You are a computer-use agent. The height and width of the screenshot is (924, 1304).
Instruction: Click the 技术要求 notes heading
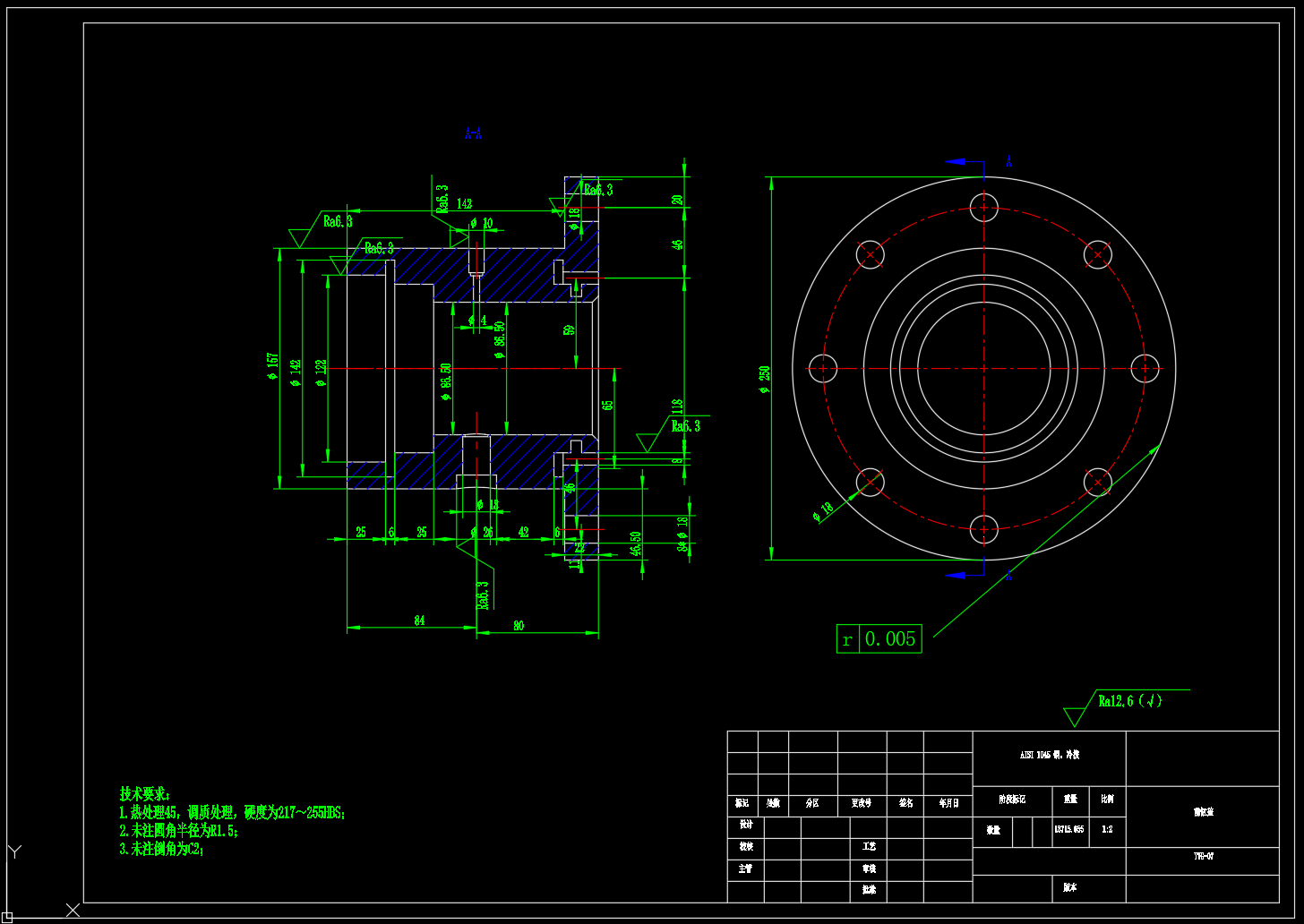144,794
